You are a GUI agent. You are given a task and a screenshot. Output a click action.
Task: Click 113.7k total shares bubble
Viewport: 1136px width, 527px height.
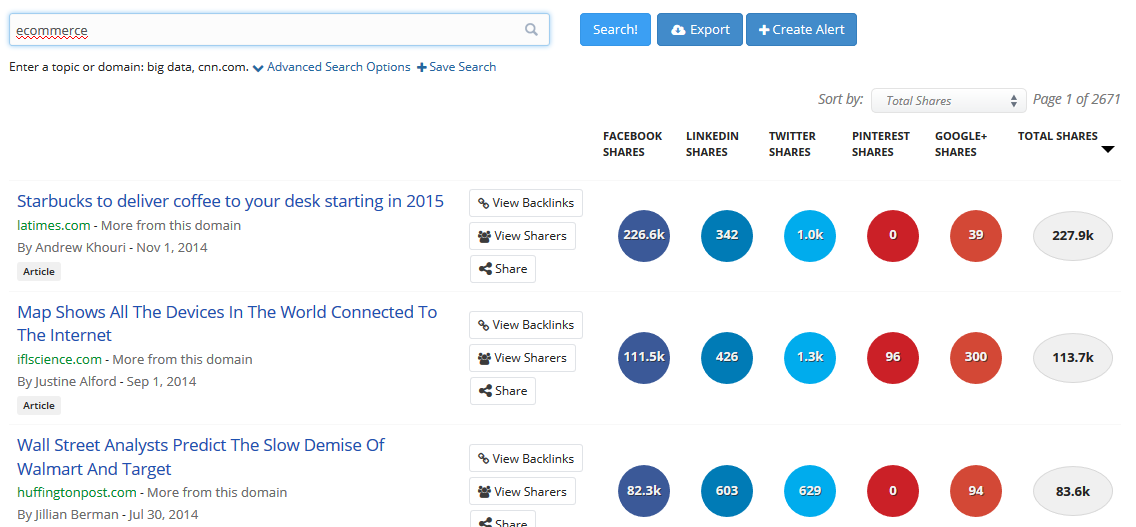click(1073, 357)
